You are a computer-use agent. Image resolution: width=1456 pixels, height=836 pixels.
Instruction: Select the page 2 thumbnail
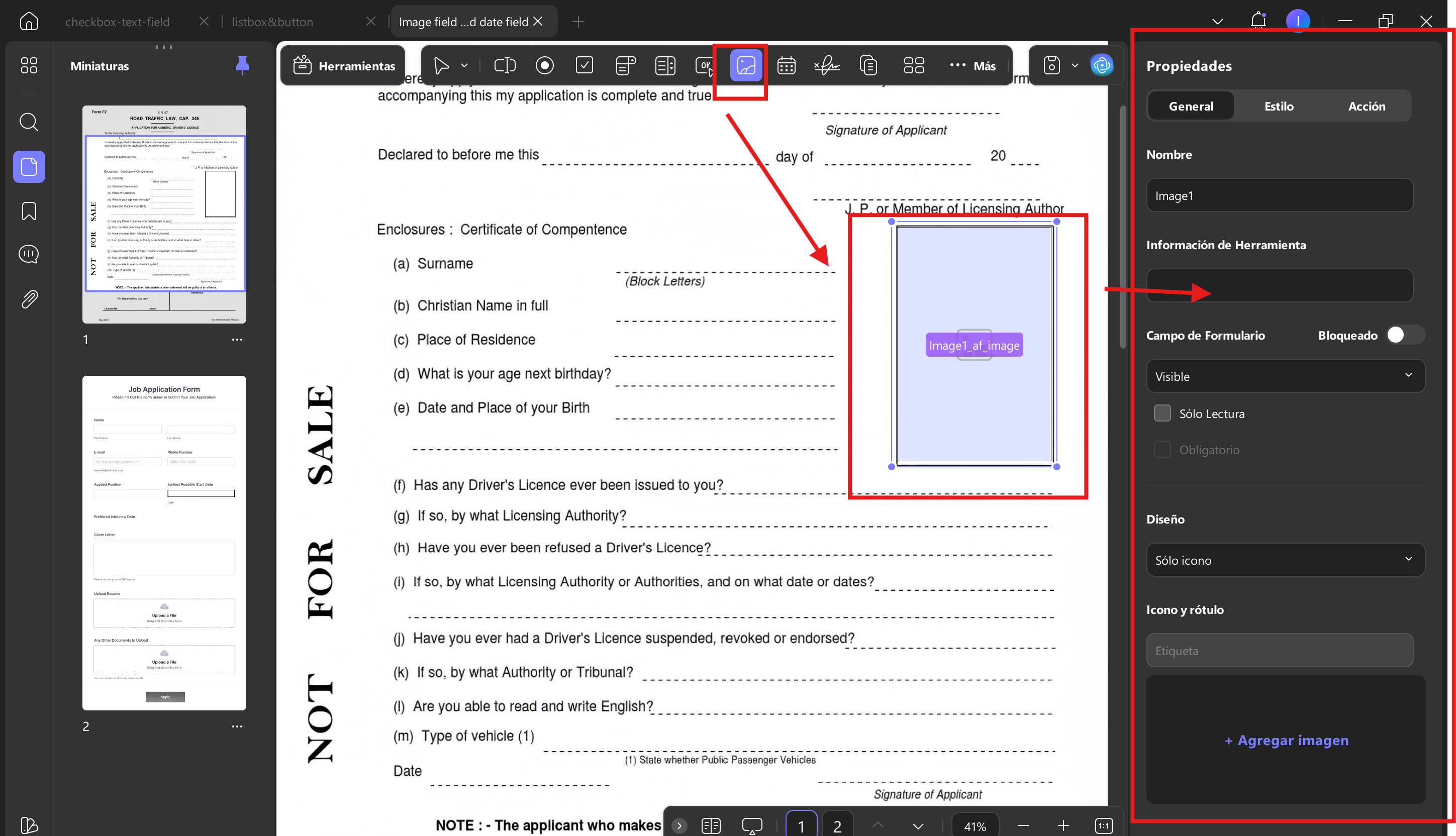[164, 543]
